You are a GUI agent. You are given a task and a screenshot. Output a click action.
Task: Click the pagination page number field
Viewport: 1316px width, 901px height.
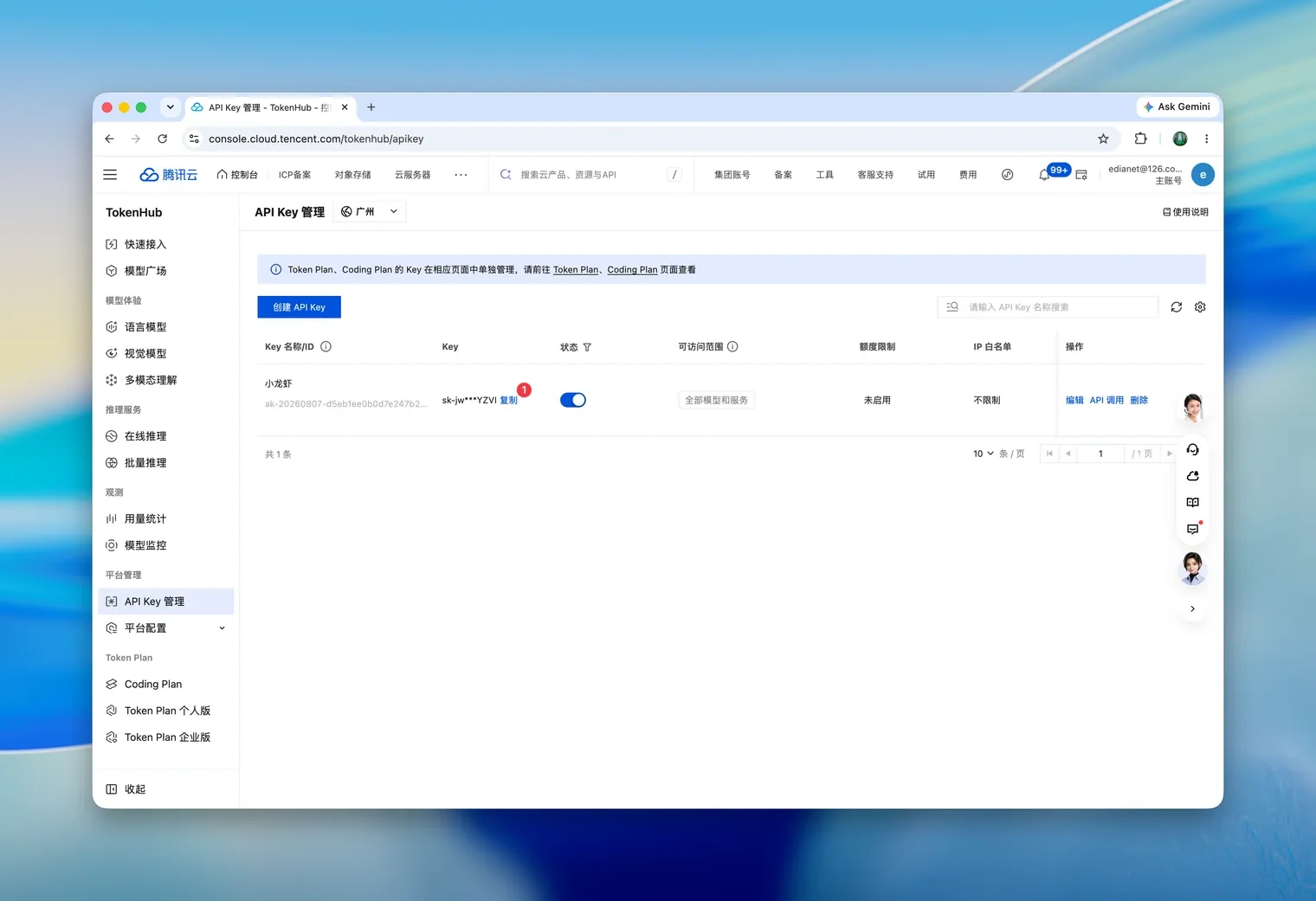tap(1100, 454)
